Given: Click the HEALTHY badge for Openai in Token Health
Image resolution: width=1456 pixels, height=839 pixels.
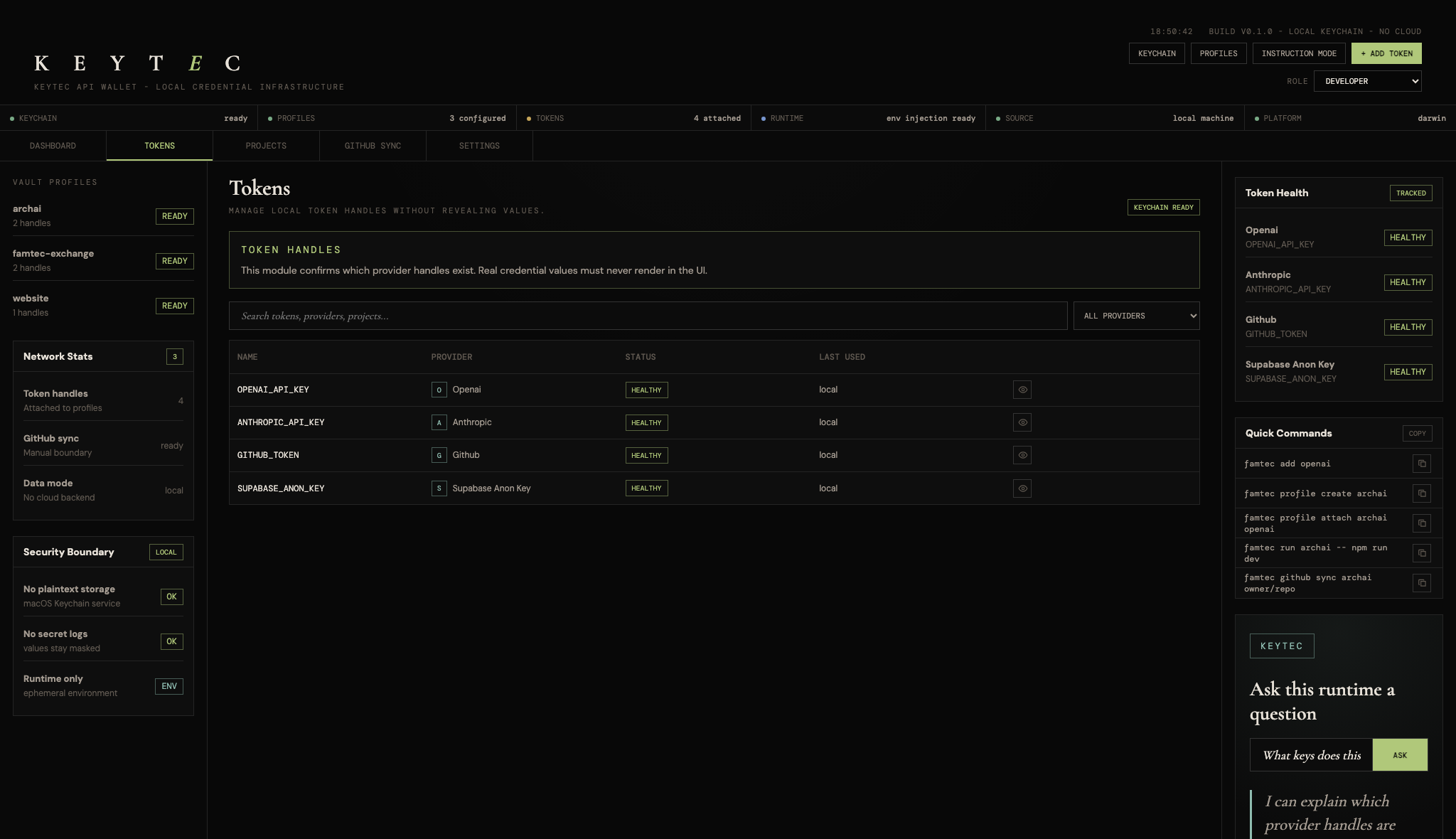Looking at the screenshot, I should [x=1408, y=237].
